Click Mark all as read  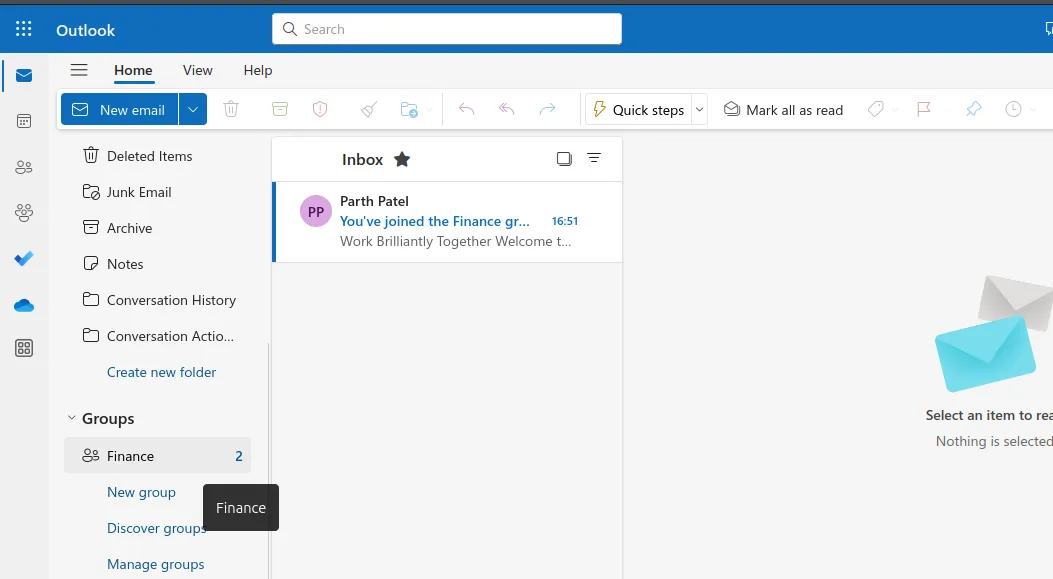[x=783, y=109]
